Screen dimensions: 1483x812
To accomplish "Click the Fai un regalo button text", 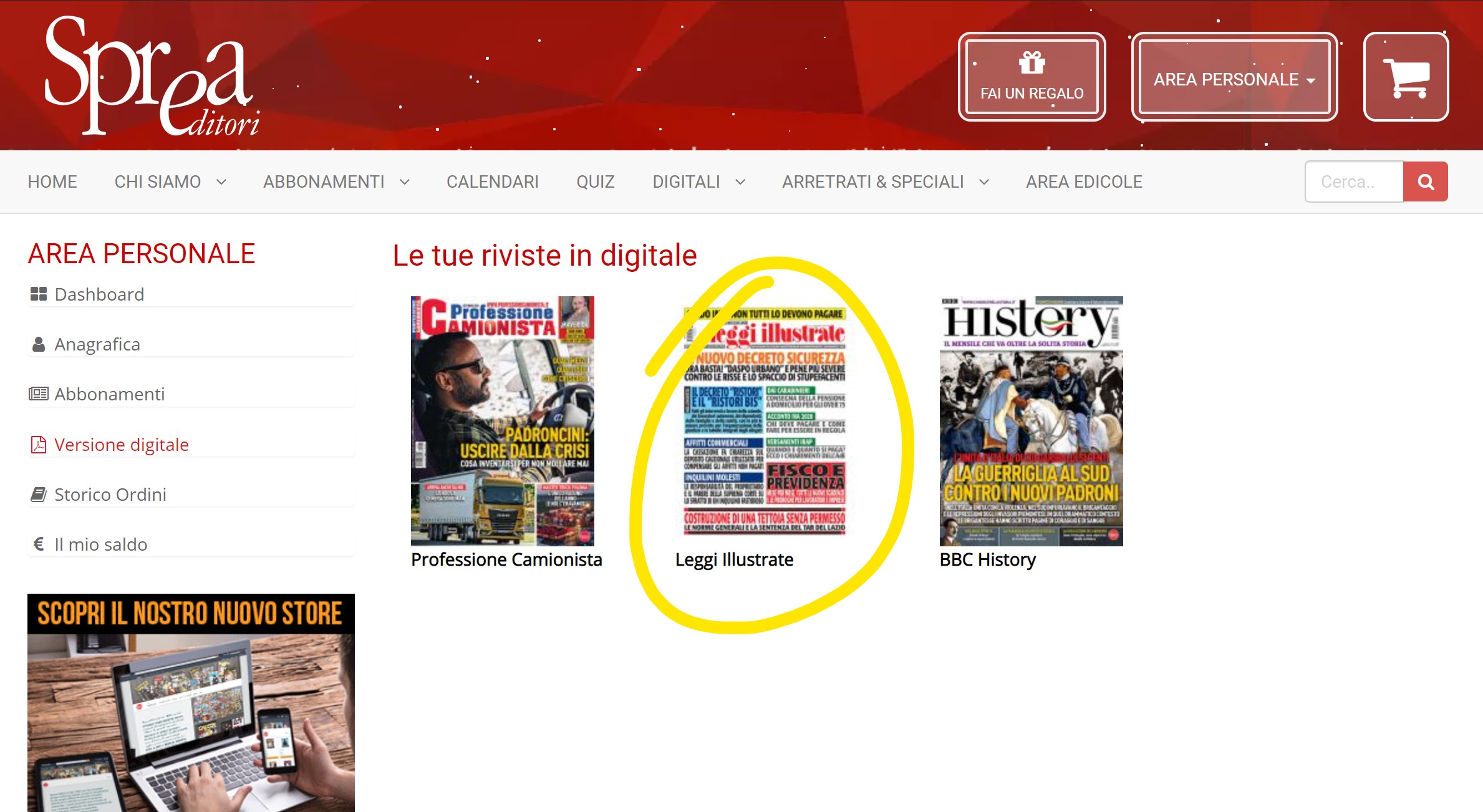I will pyautogui.click(x=1031, y=94).
